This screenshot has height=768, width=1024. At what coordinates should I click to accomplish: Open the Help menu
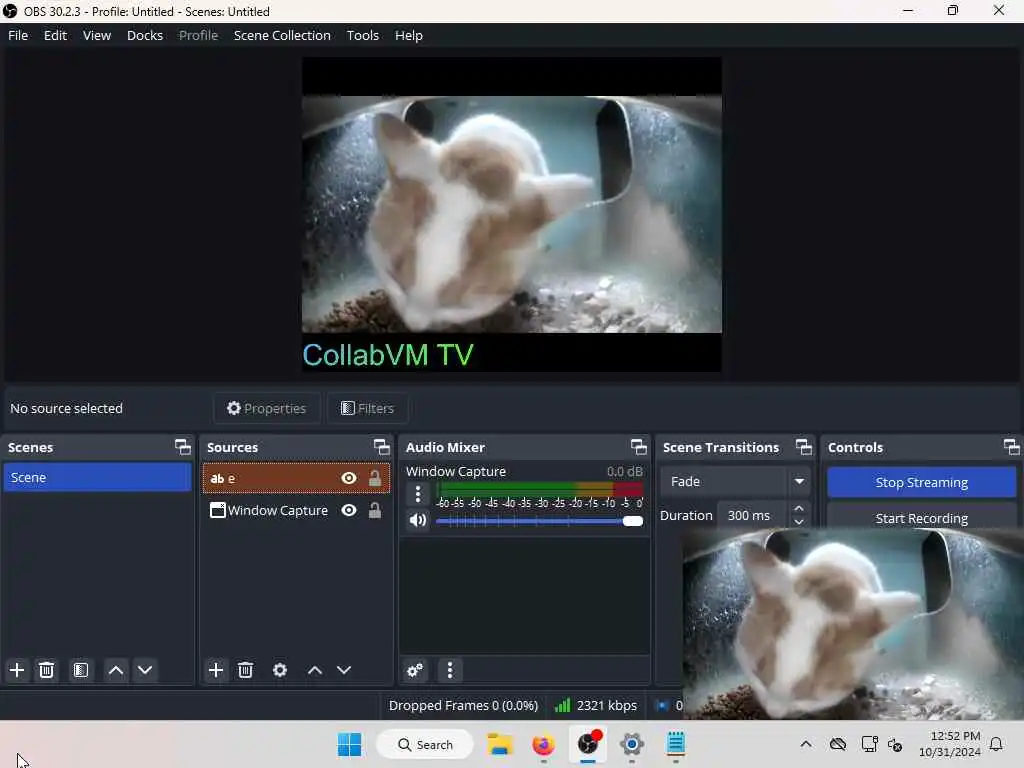pyautogui.click(x=409, y=35)
